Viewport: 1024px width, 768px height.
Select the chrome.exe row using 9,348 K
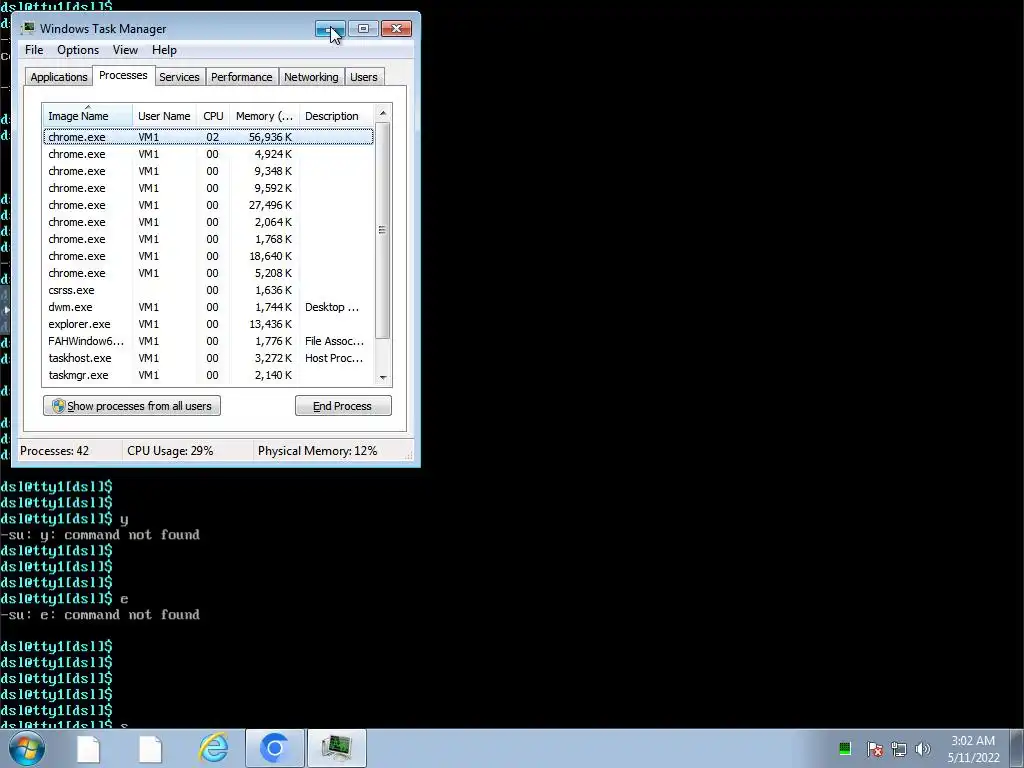point(208,171)
